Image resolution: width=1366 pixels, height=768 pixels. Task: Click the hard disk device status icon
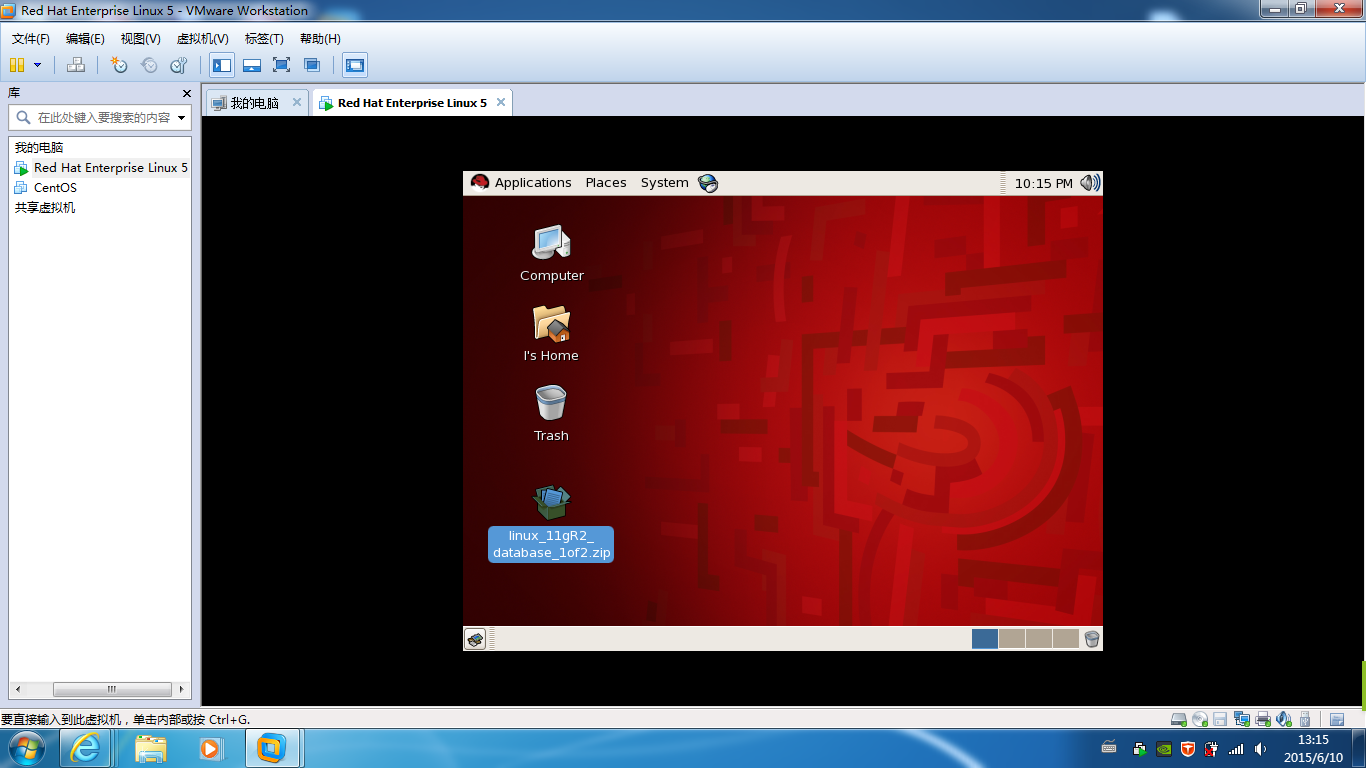click(1179, 719)
